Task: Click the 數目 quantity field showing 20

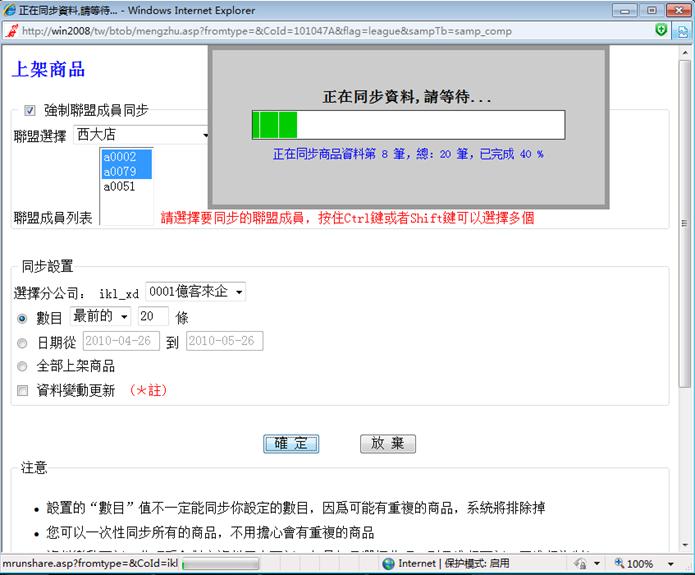Action: coord(153,316)
